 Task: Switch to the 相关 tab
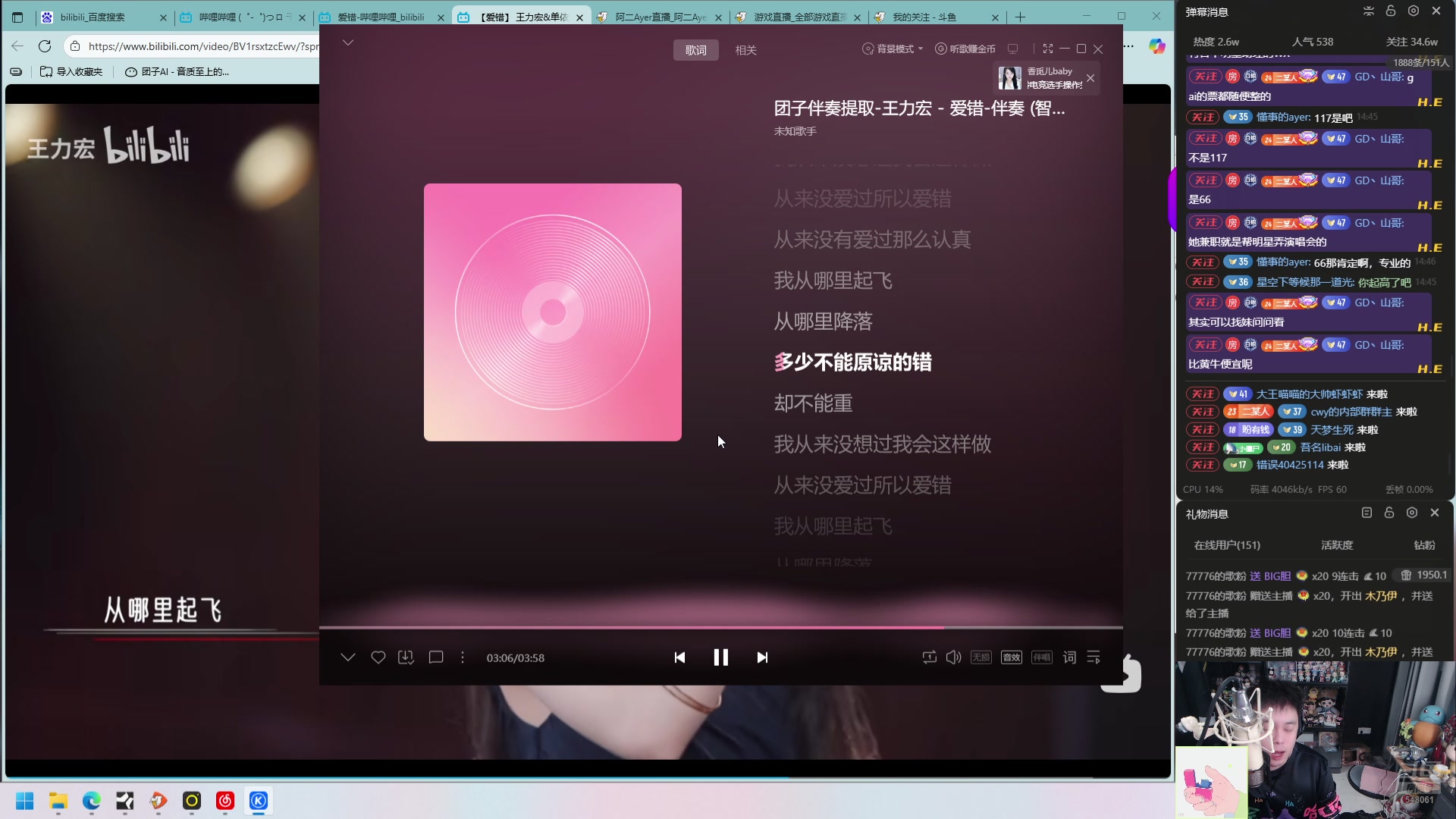(x=745, y=49)
